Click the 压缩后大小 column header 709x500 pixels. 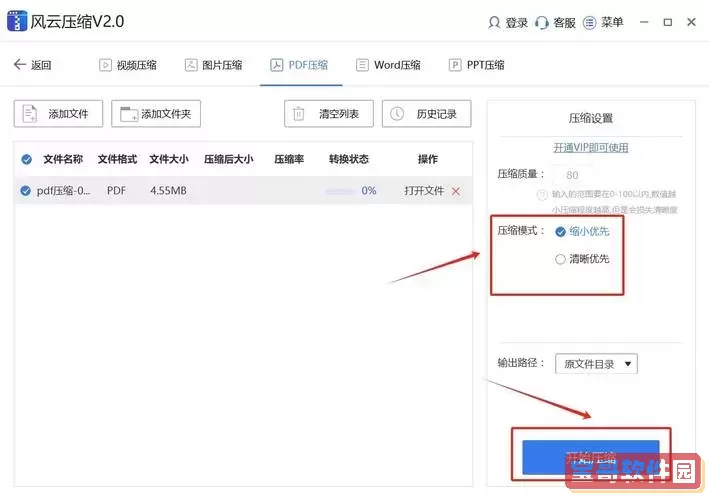pos(228,159)
